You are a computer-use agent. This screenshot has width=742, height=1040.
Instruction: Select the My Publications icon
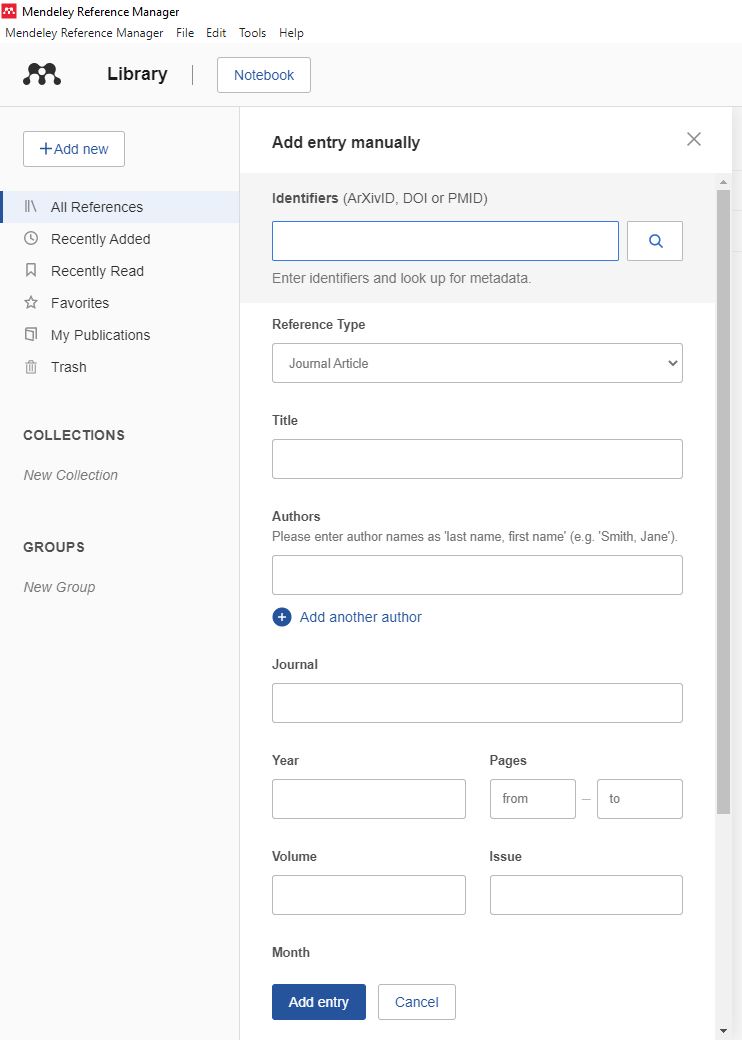pos(31,335)
